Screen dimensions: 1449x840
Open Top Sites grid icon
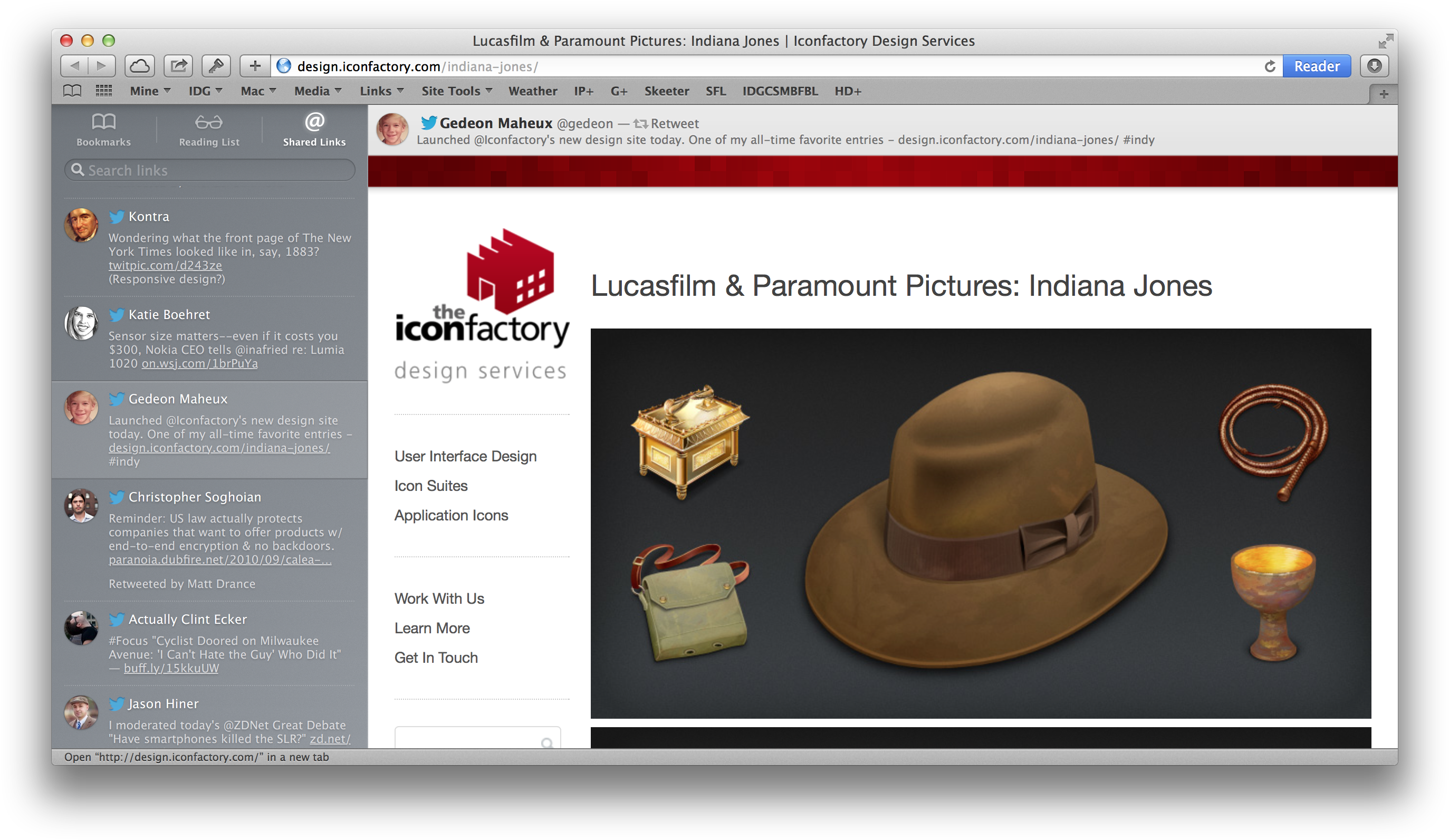[x=103, y=91]
